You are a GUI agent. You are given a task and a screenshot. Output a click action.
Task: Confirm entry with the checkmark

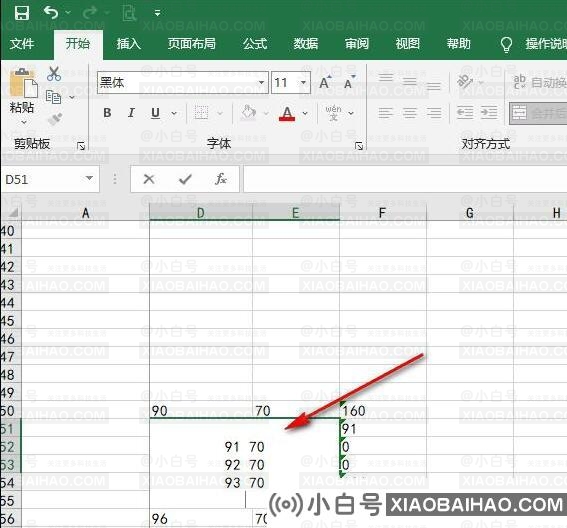point(185,179)
